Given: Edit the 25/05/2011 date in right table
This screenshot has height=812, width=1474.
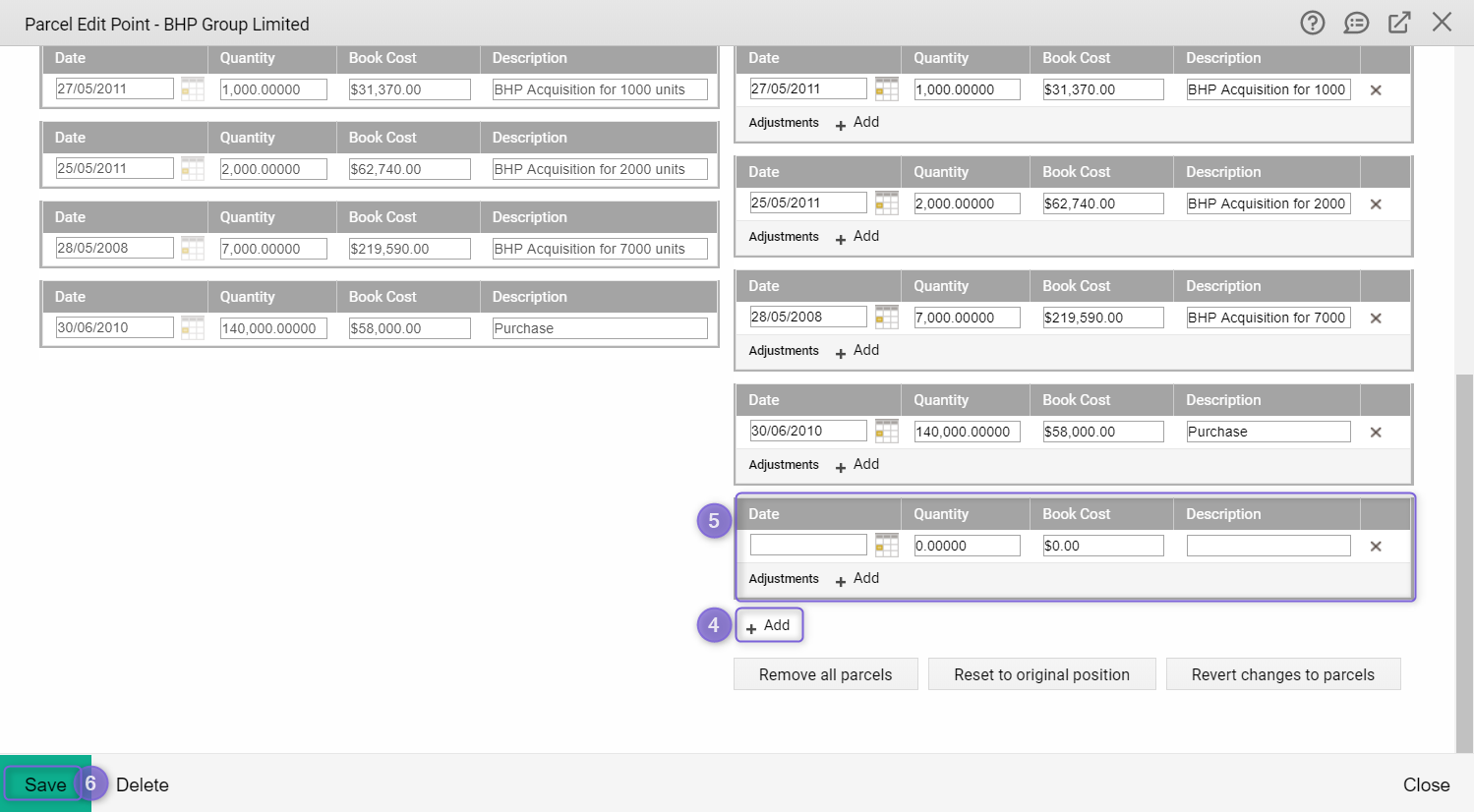Looking at the screenshot, I should (x=808, y=203).
